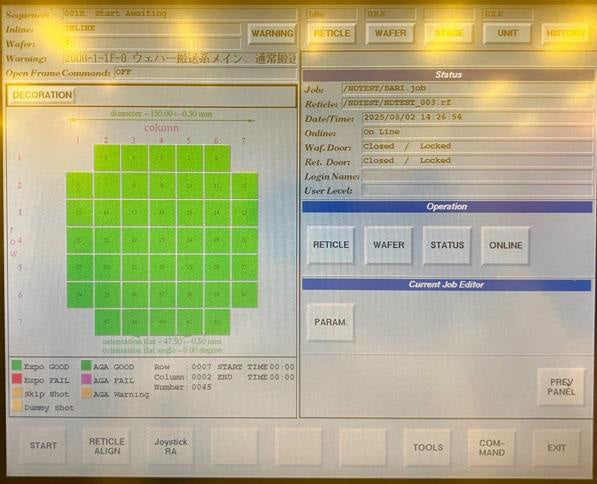Select wafer map shot at row 2, column 7
The image size is (597, 484).
coord(245,186)
